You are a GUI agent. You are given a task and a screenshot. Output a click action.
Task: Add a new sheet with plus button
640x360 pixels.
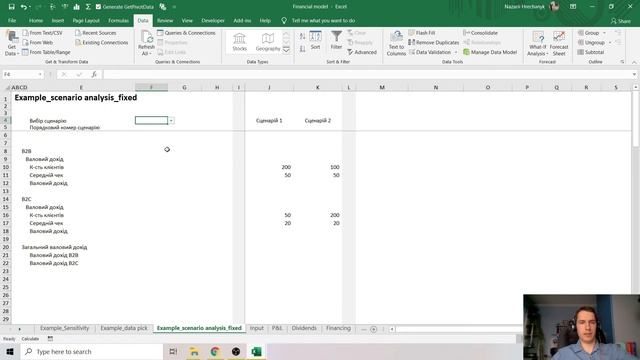coord(373,329)
